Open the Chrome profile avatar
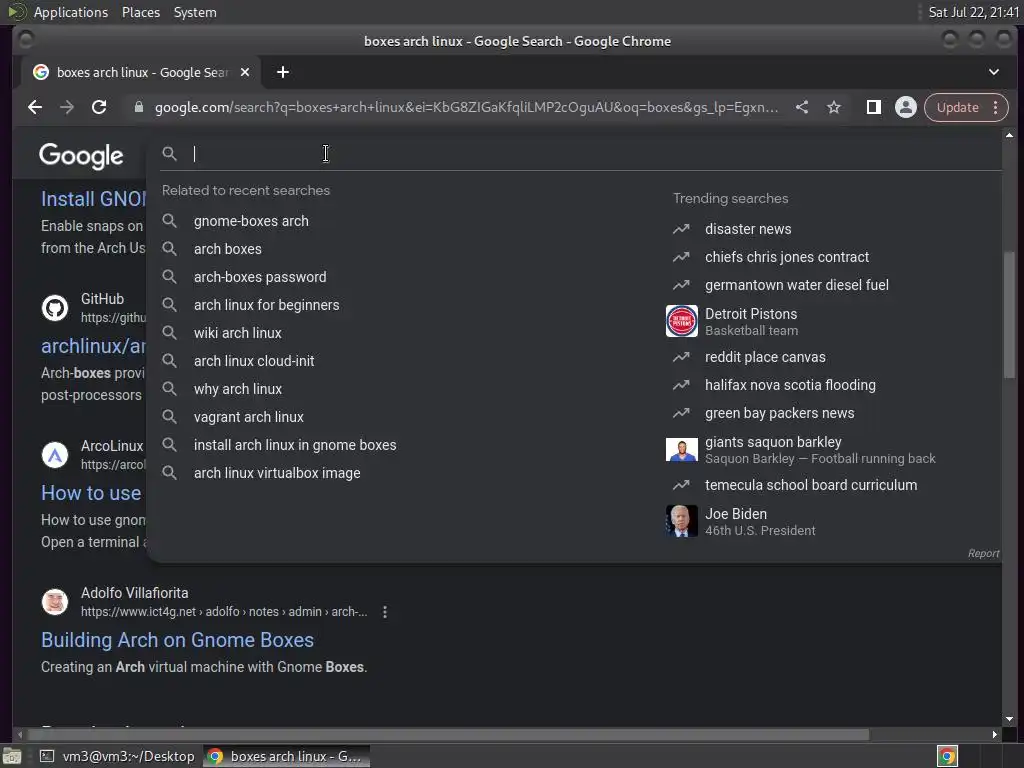The image size is (1024, 768). click(906, 107)
